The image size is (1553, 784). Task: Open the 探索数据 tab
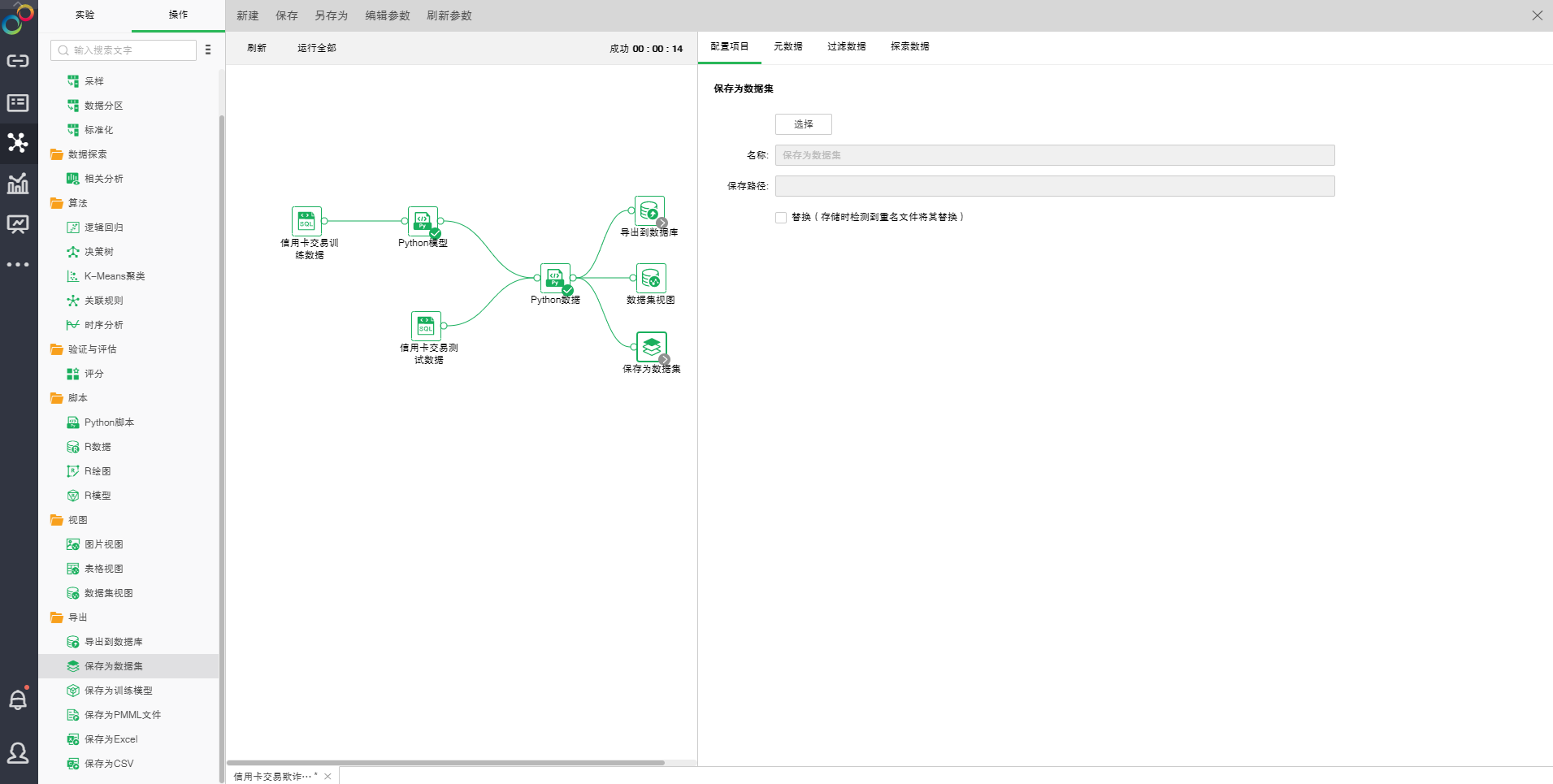click(910, 47)
